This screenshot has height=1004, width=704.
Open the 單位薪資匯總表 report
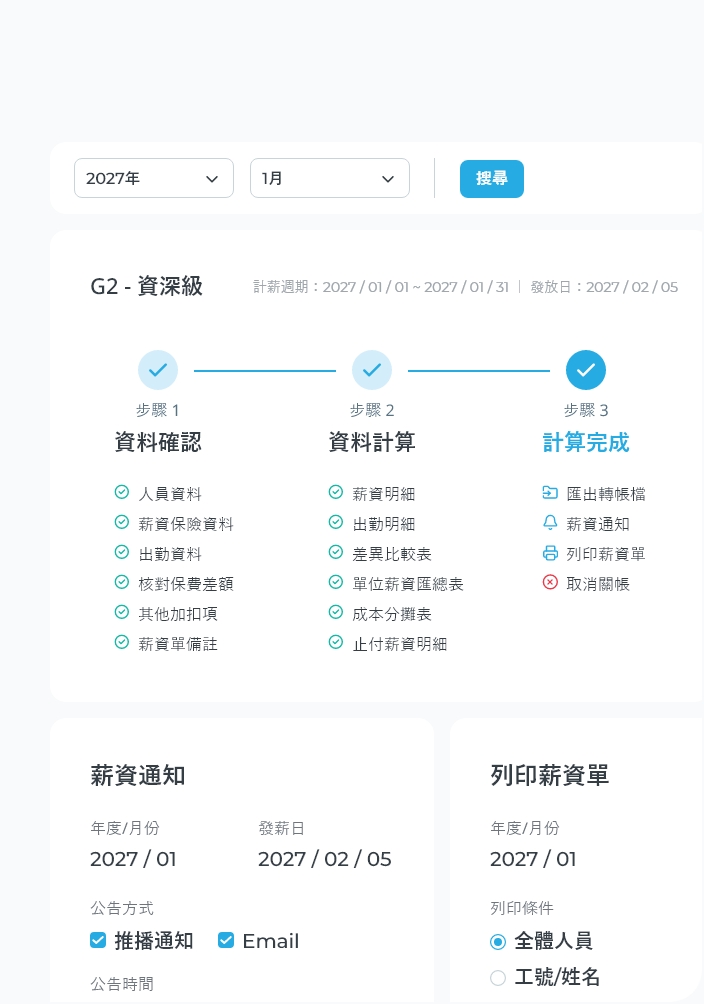(408, 584)
